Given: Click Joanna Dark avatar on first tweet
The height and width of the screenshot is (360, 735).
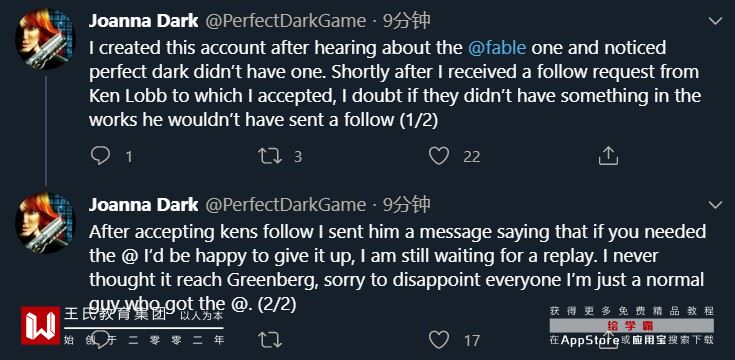Looking at the screenshot, I should [45, 39].
